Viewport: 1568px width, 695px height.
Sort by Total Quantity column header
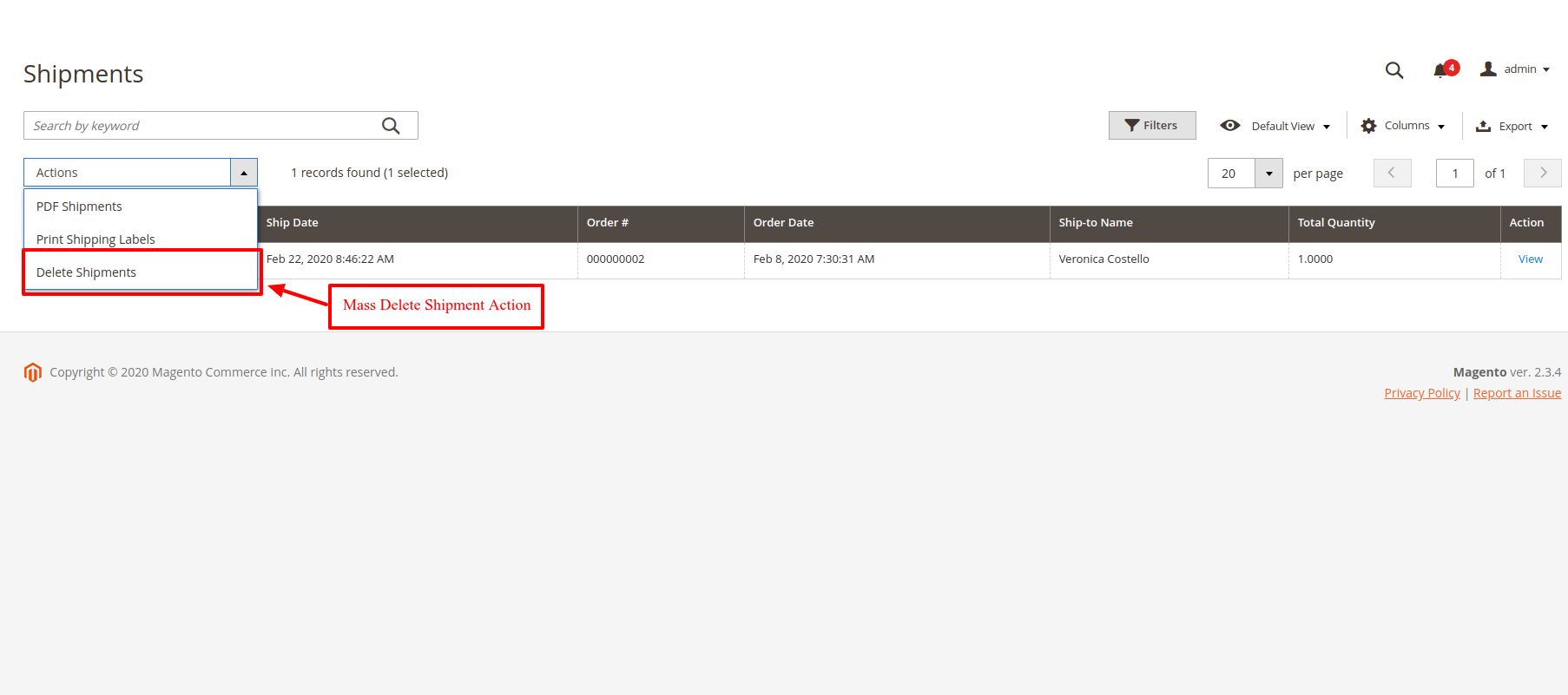(1394, 223)
